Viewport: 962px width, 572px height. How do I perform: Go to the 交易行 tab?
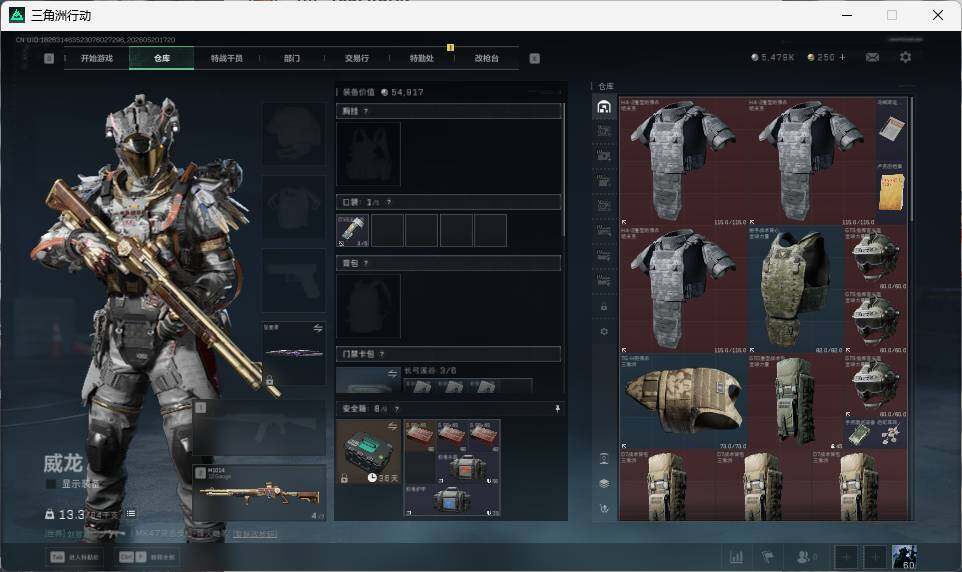click(x=357, y=58)
